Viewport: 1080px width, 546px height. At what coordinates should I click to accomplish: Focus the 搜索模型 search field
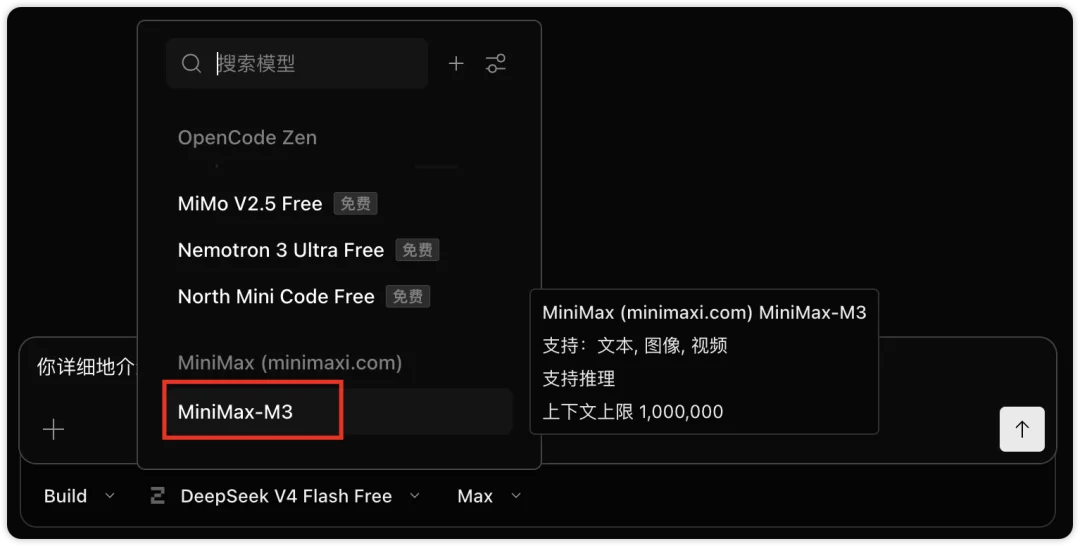click(x=297, y=63)
